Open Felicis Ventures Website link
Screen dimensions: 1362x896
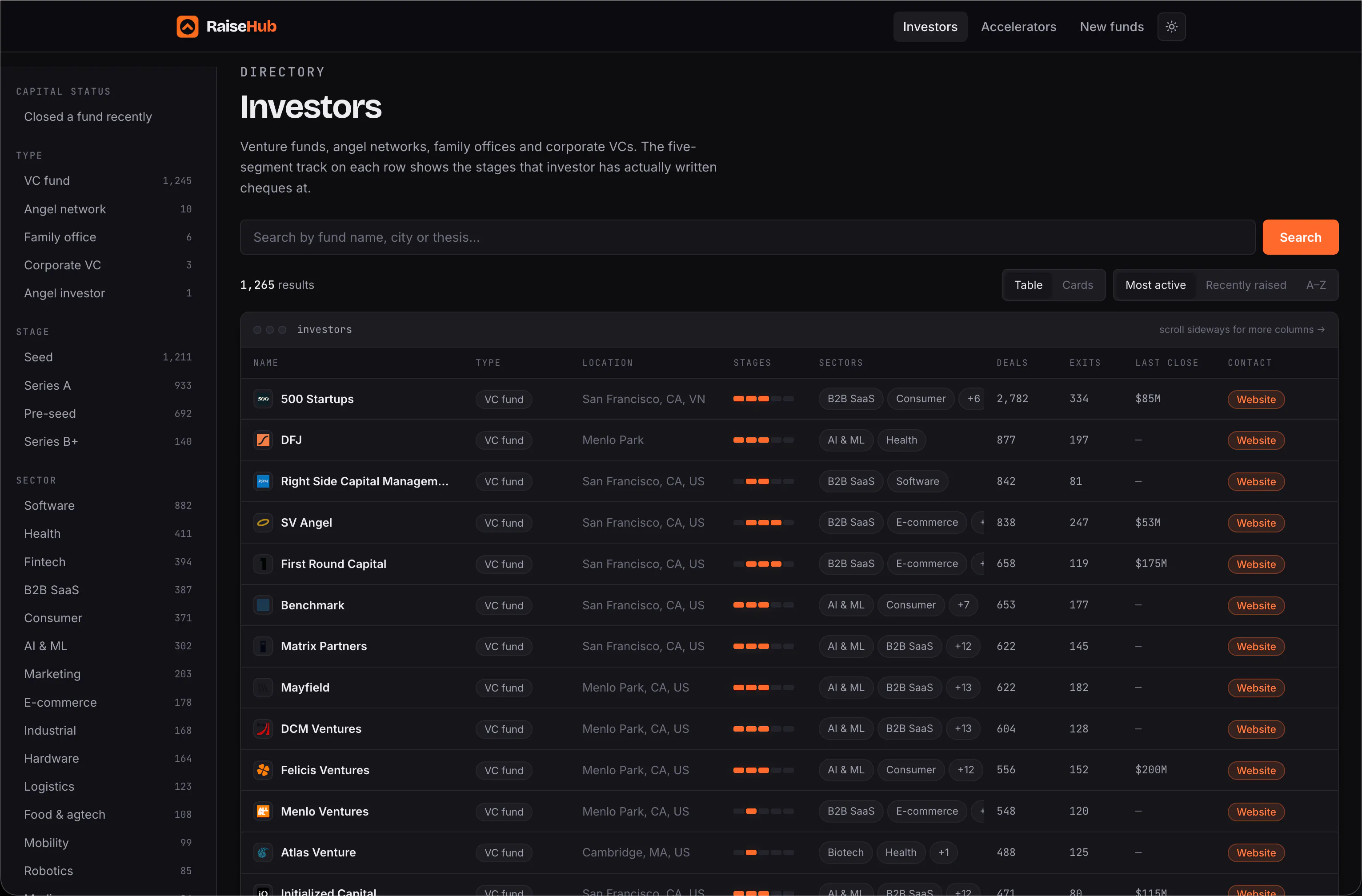tap(1256, 770)
